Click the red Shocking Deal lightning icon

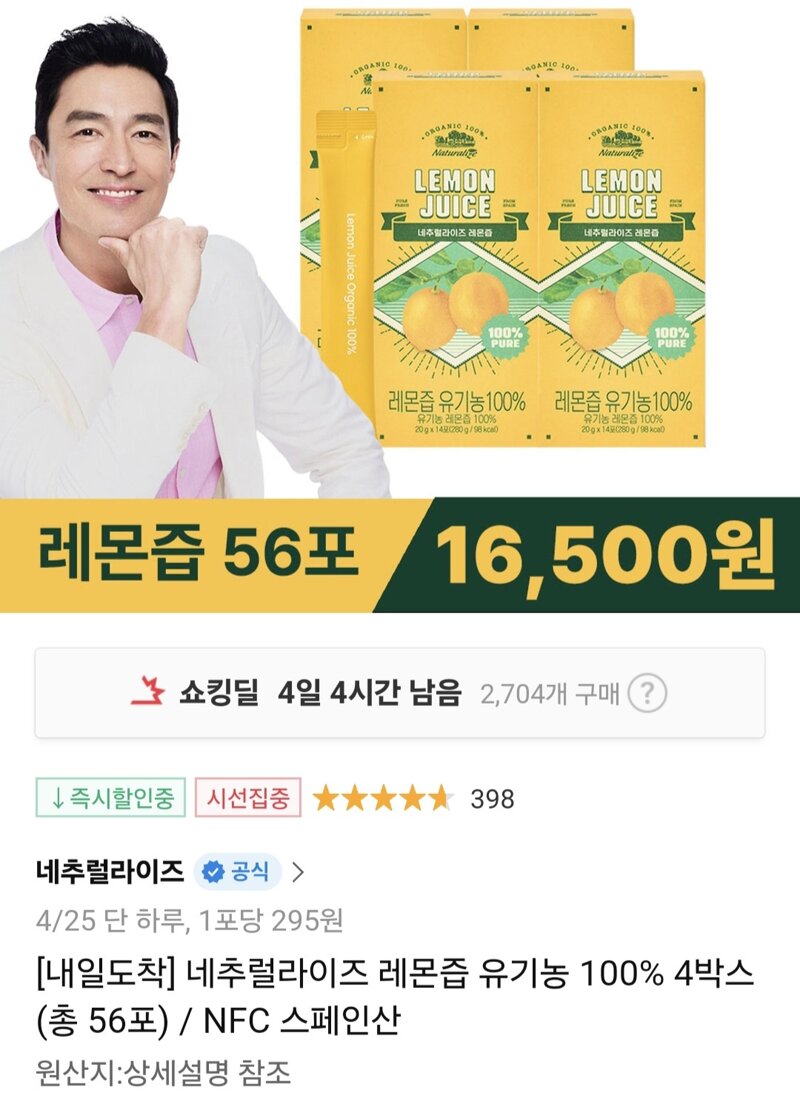pos(148,692)
